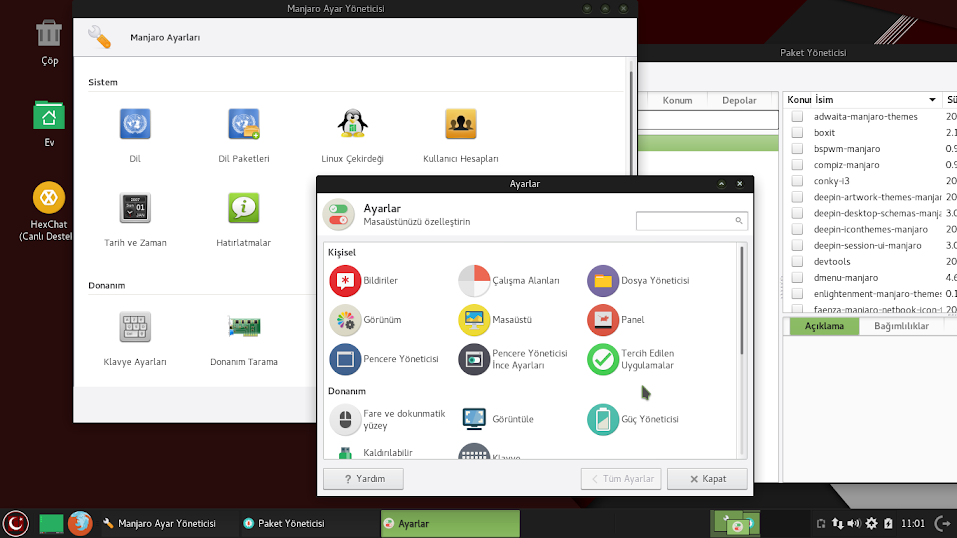
Task: Click the Konu column header
Action: 798,100
